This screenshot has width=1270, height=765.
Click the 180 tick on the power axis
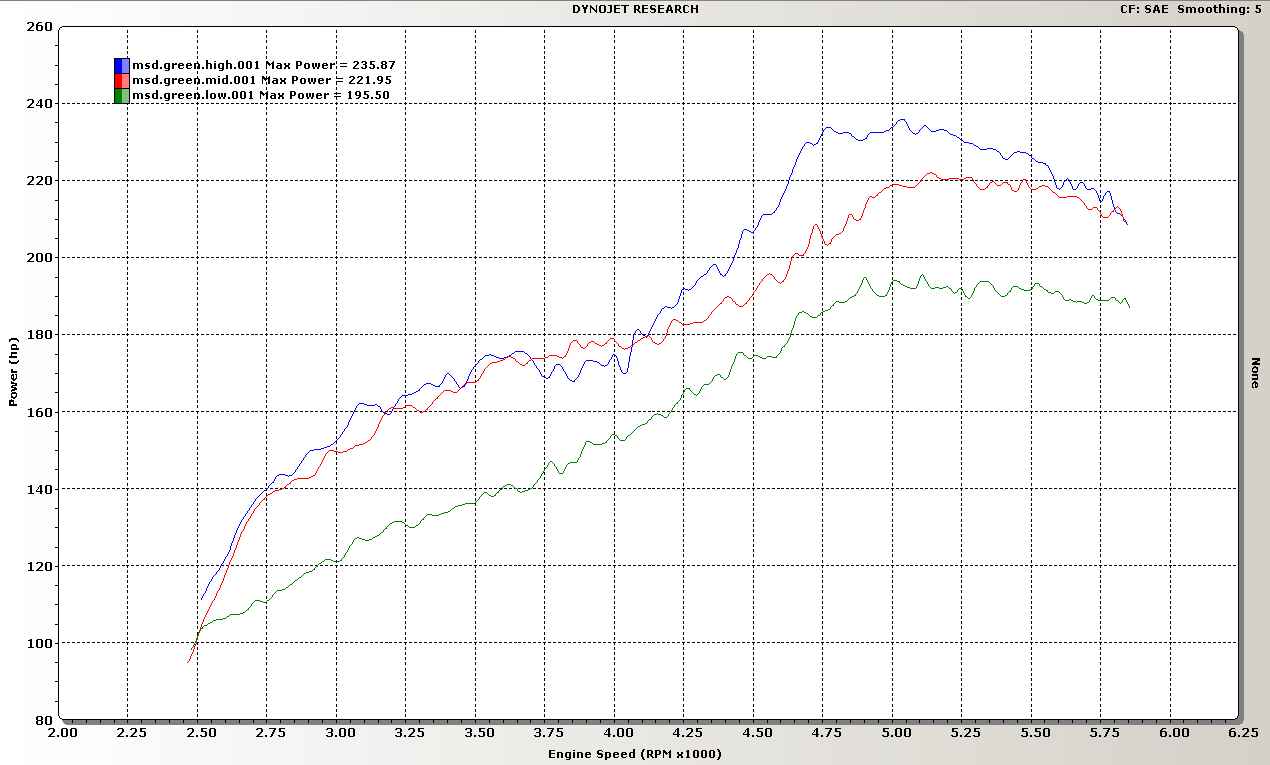40,335
